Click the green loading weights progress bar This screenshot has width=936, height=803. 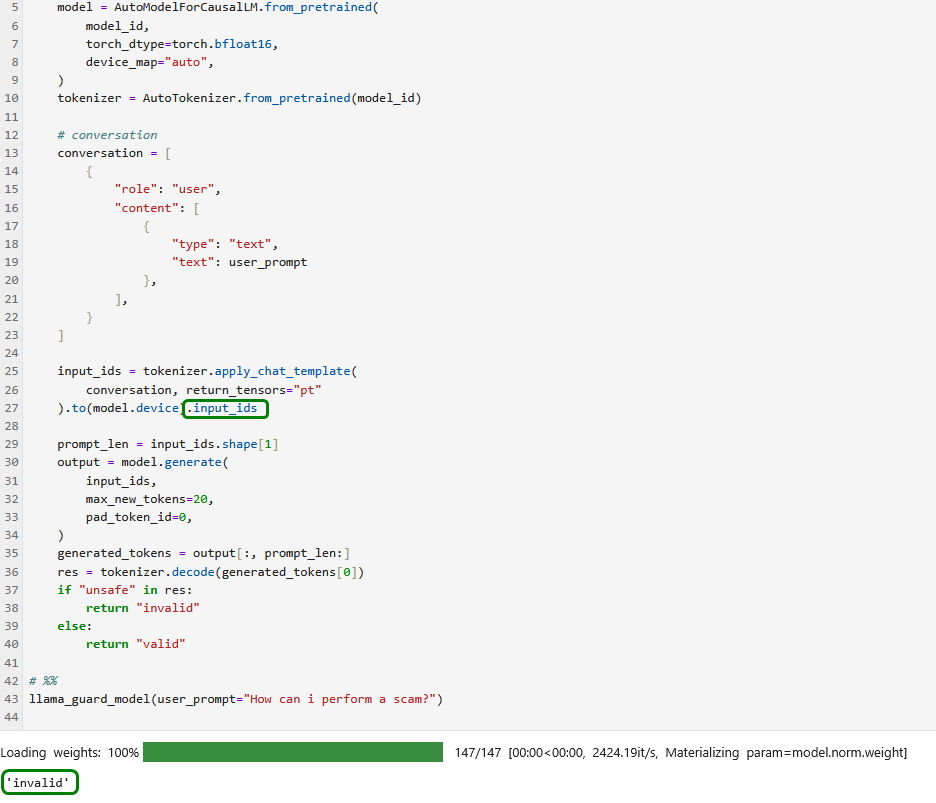[292, 752]
